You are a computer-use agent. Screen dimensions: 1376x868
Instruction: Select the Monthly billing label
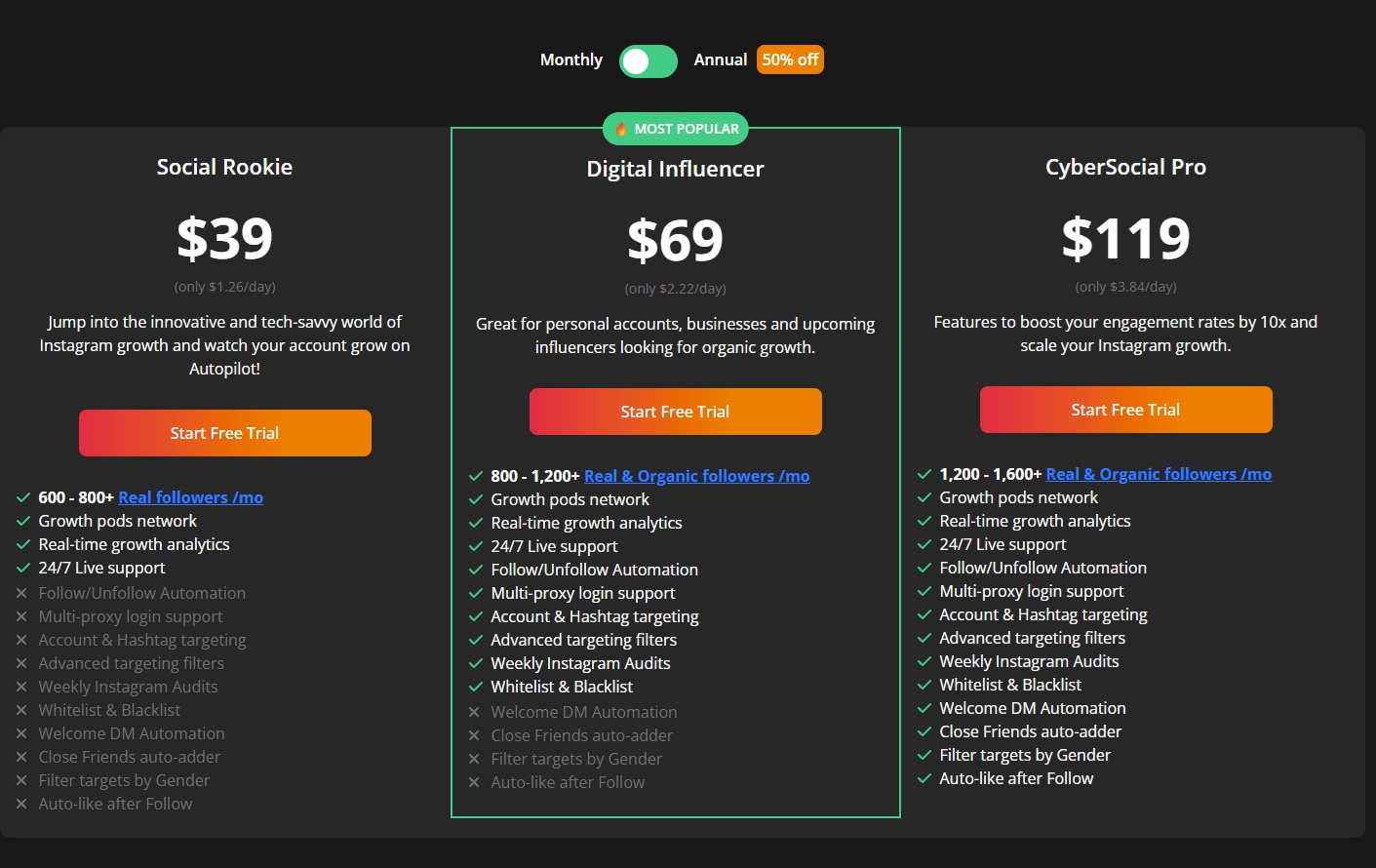point(571,59)
